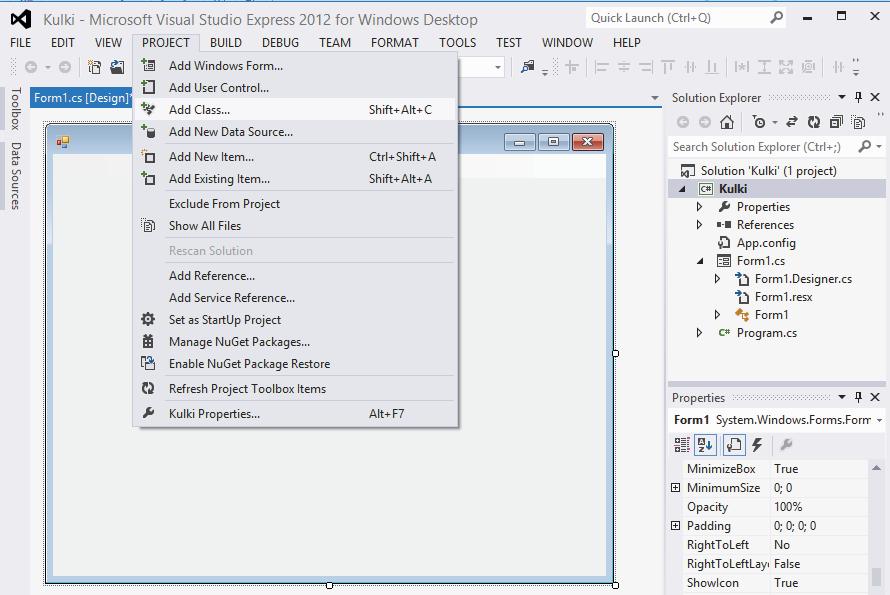Click the Align Middles layout icon
This screenshot has width=890, height=595.
[x=690, y=67]
